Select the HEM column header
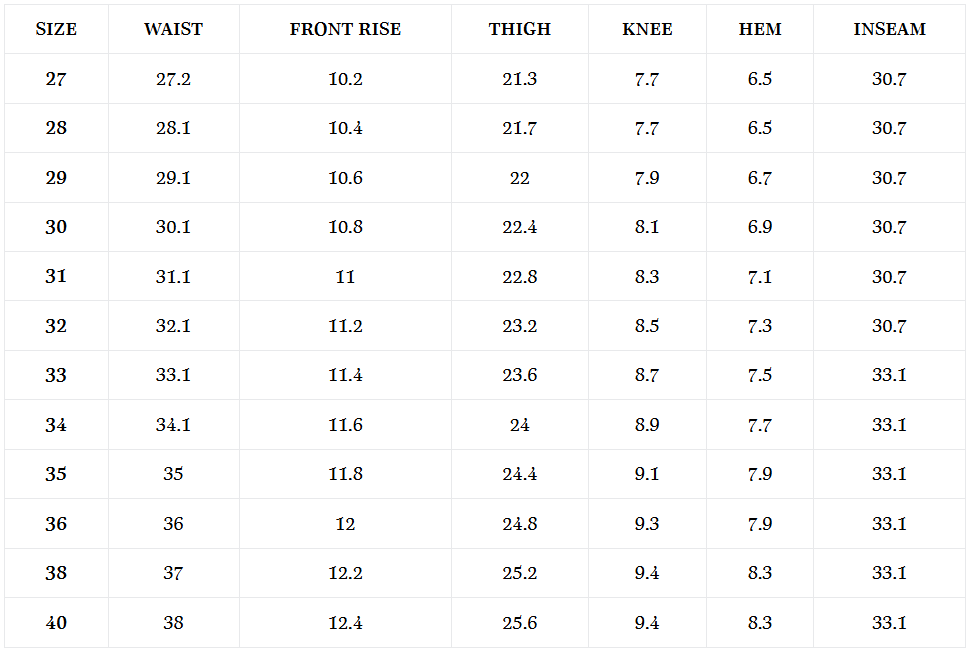Screen dimensions: 972x650 760,29
